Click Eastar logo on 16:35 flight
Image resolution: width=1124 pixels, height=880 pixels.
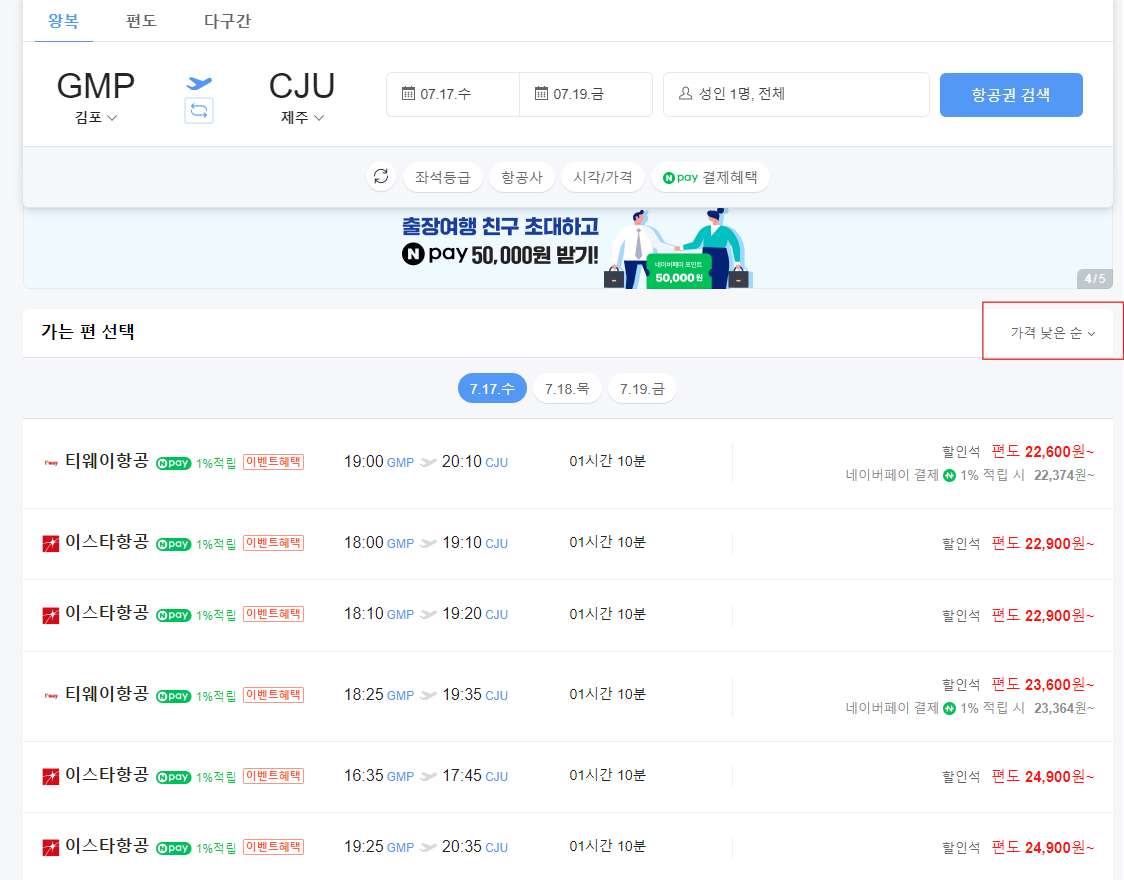[51, 777]
